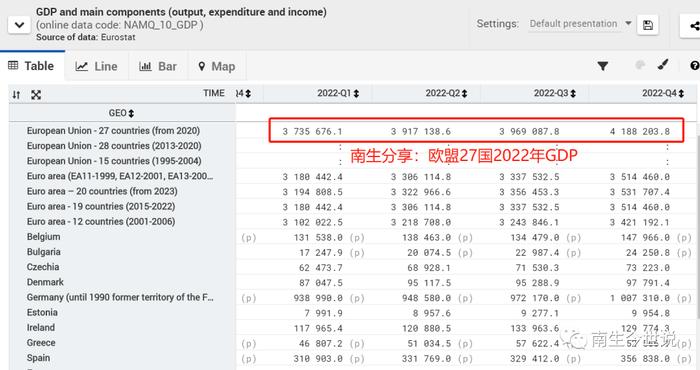Select the TIME dimension label
The width and height of the screenshot is (700, 370).
tap(214, 93)
